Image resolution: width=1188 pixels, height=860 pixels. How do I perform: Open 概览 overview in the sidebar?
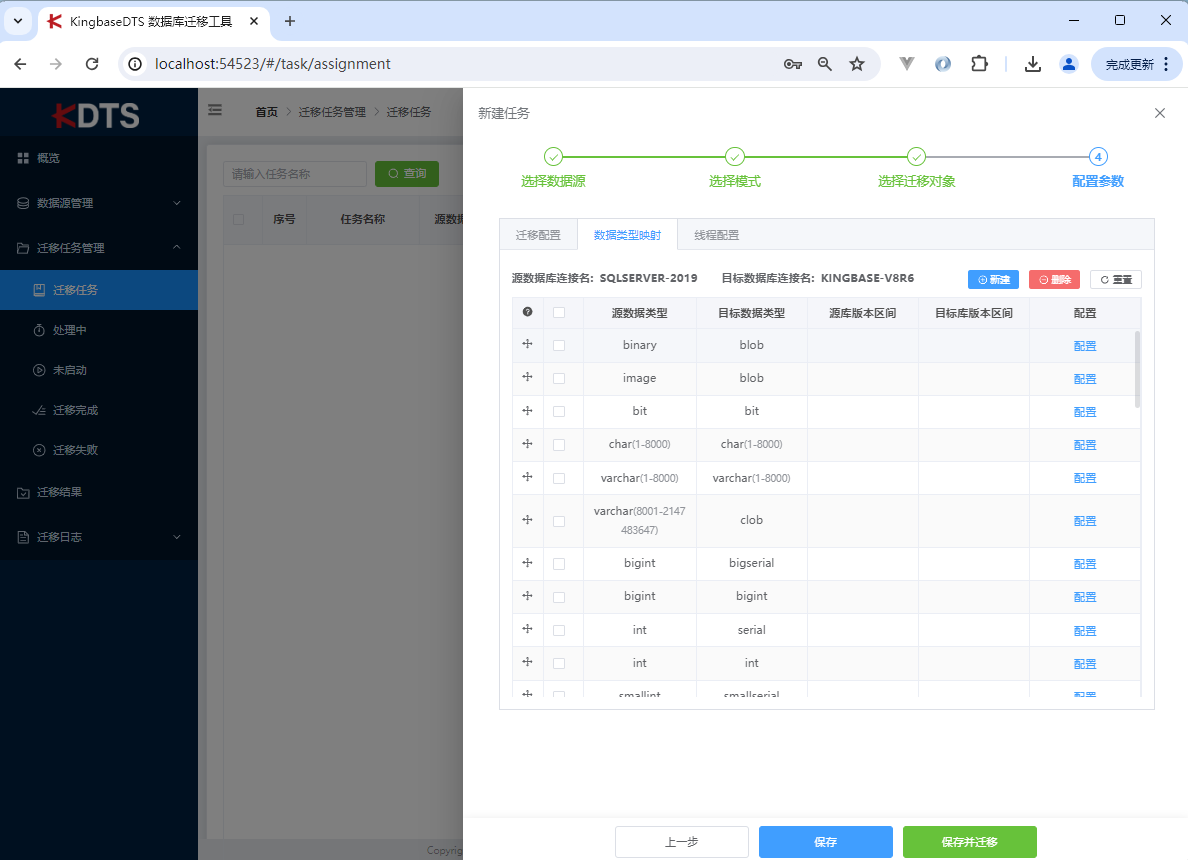coord(49,158)
